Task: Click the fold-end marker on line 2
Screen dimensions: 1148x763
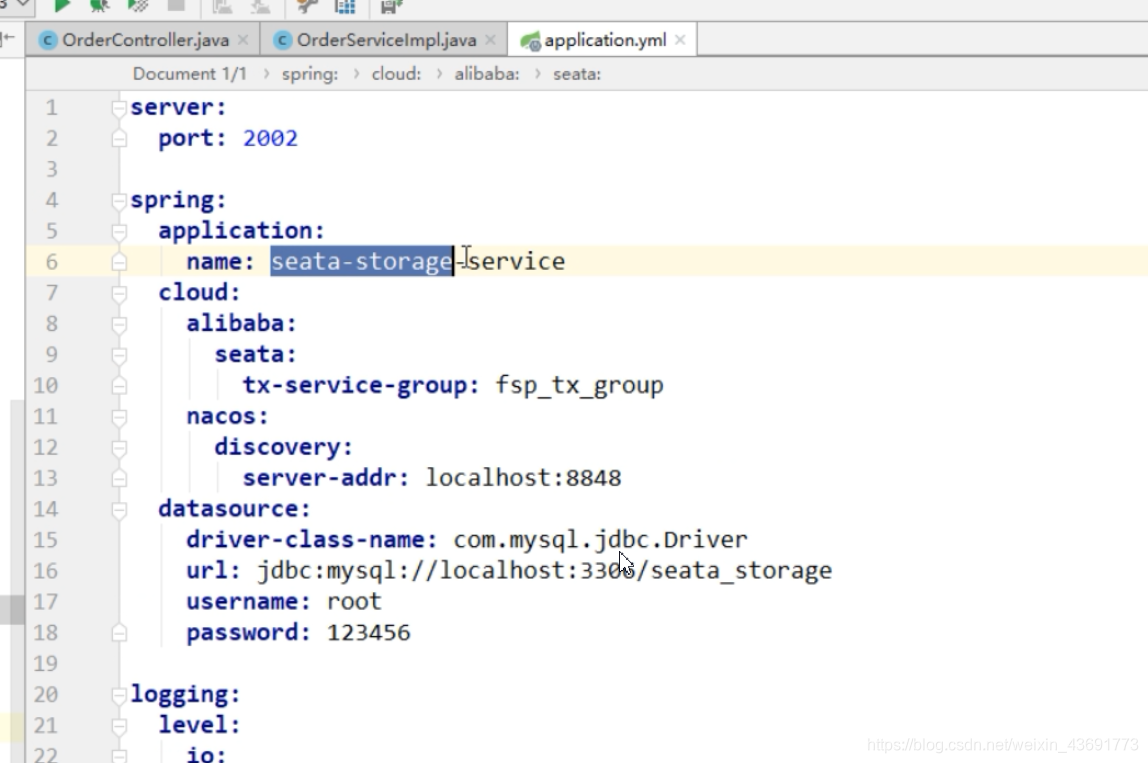Action: tap(119, 138)
